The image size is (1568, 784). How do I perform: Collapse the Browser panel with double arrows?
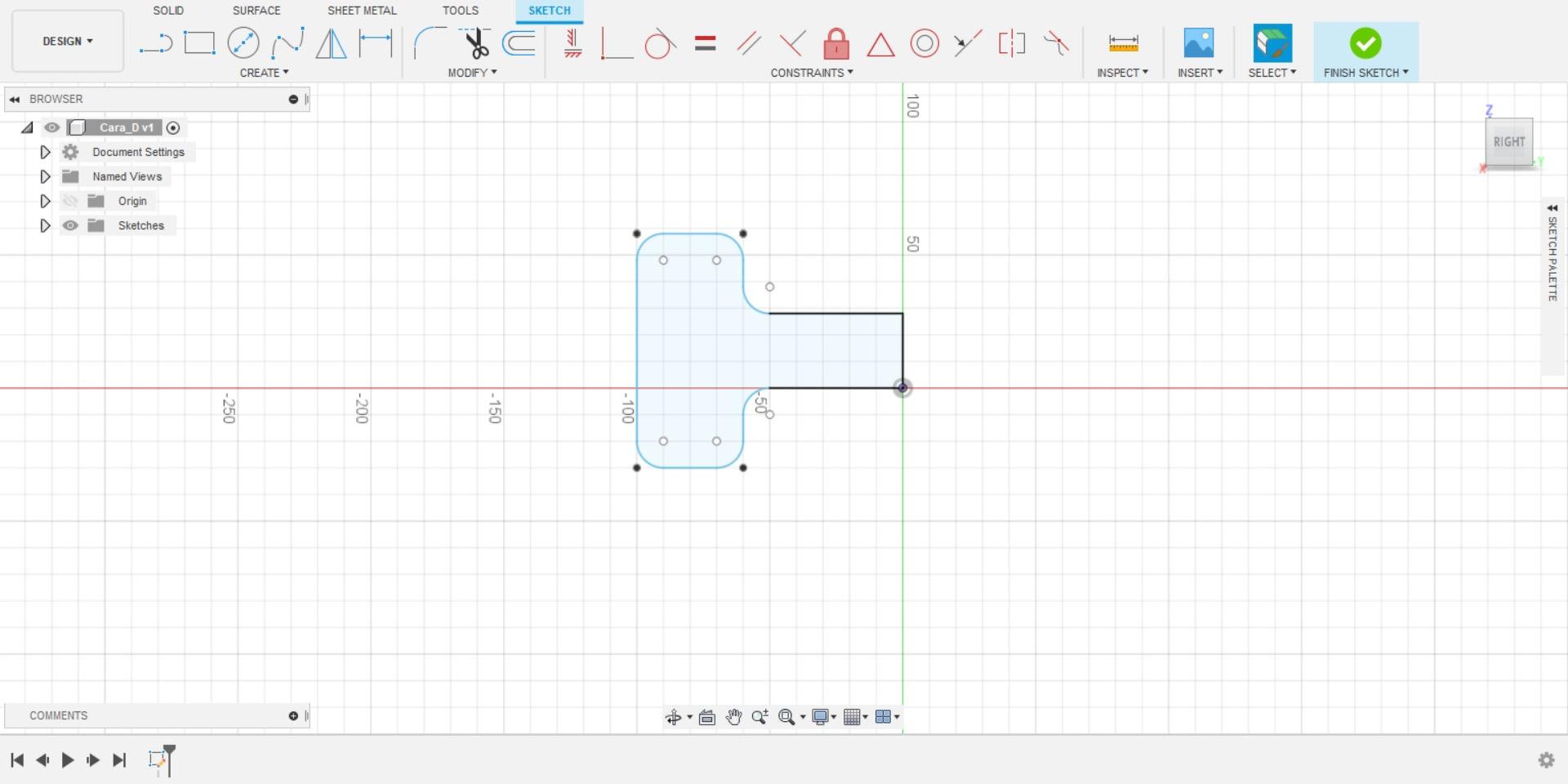click(x=15, y=99)
